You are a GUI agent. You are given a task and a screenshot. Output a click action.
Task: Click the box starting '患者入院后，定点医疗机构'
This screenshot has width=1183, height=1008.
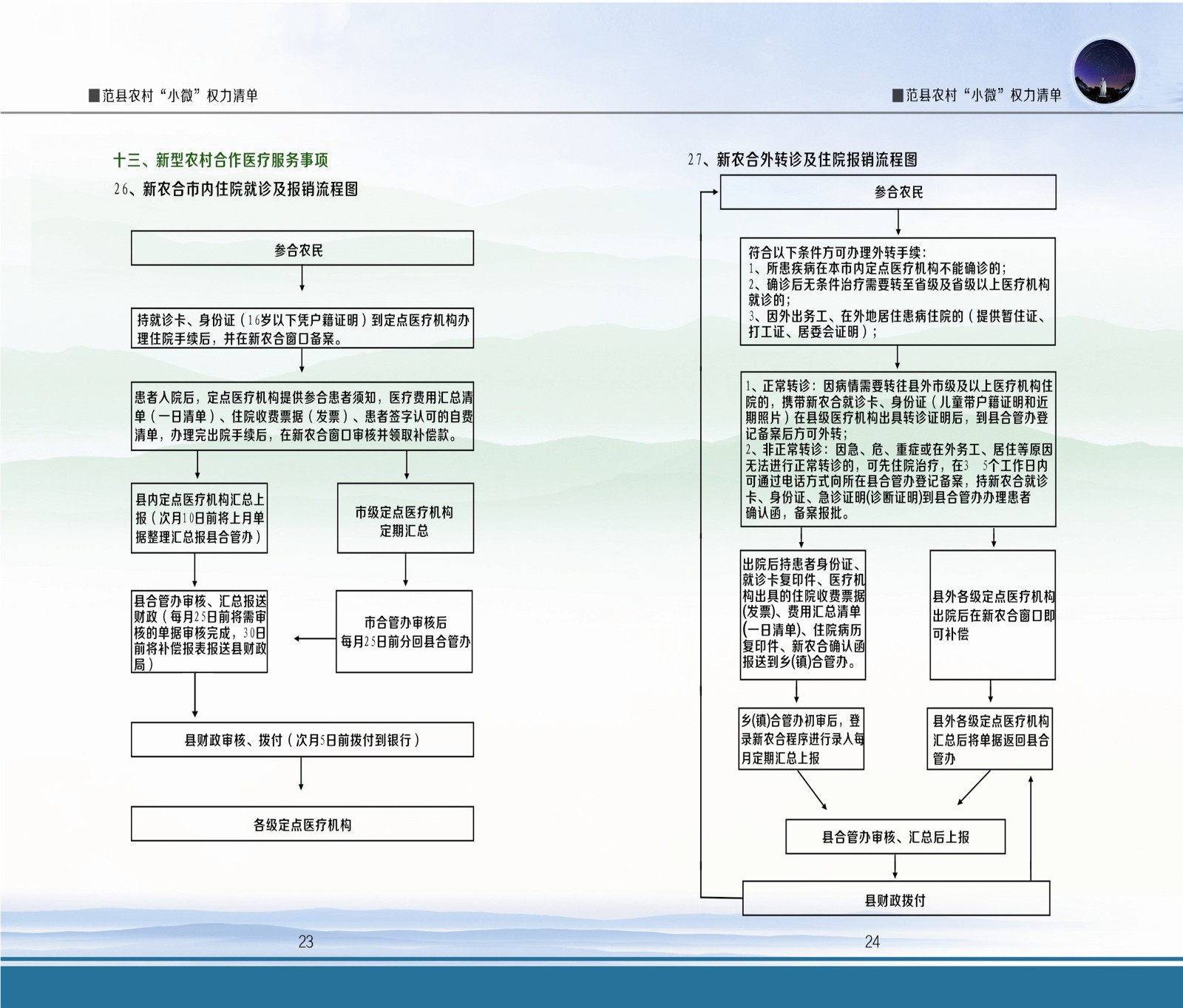point(302,416)
